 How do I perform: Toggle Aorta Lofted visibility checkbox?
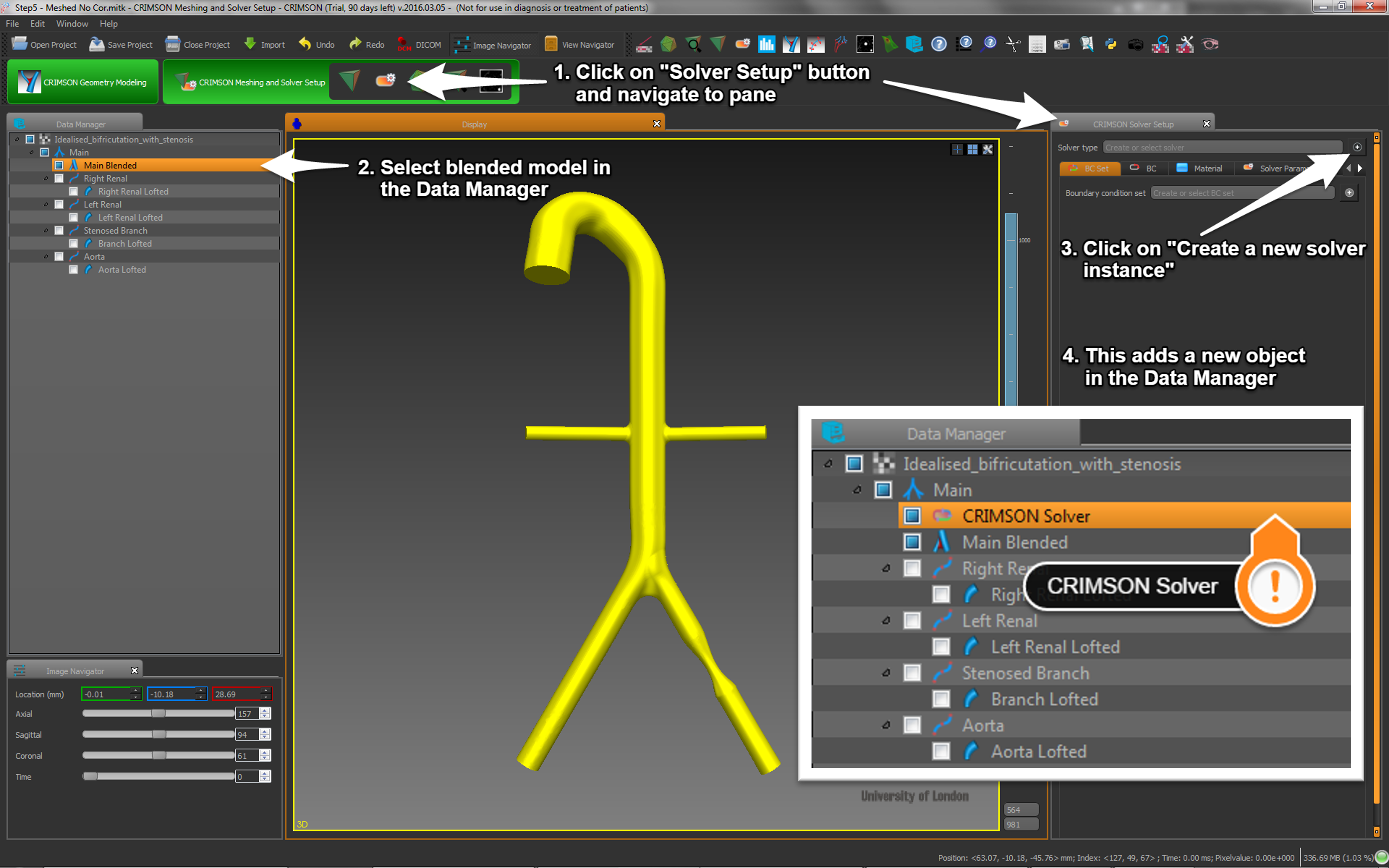pyautogui.click(x=74, y=270)
